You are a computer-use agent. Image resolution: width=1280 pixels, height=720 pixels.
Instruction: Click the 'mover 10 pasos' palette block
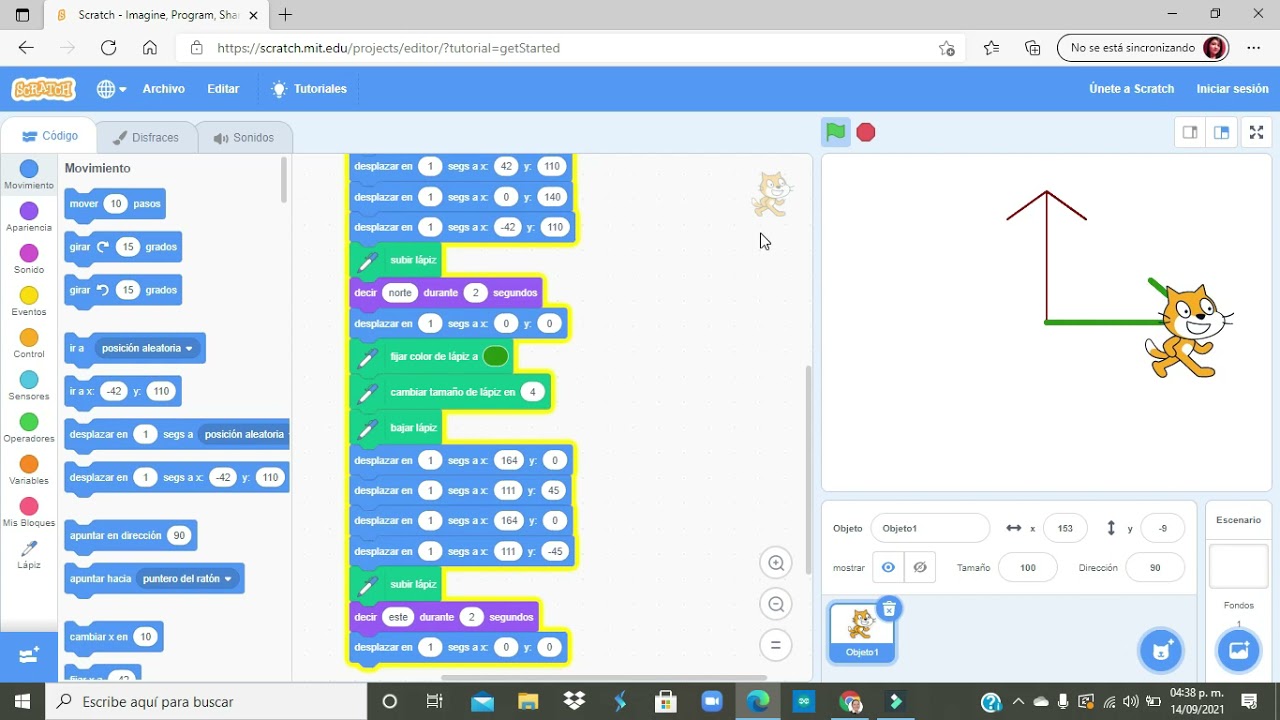click(115, 204)
